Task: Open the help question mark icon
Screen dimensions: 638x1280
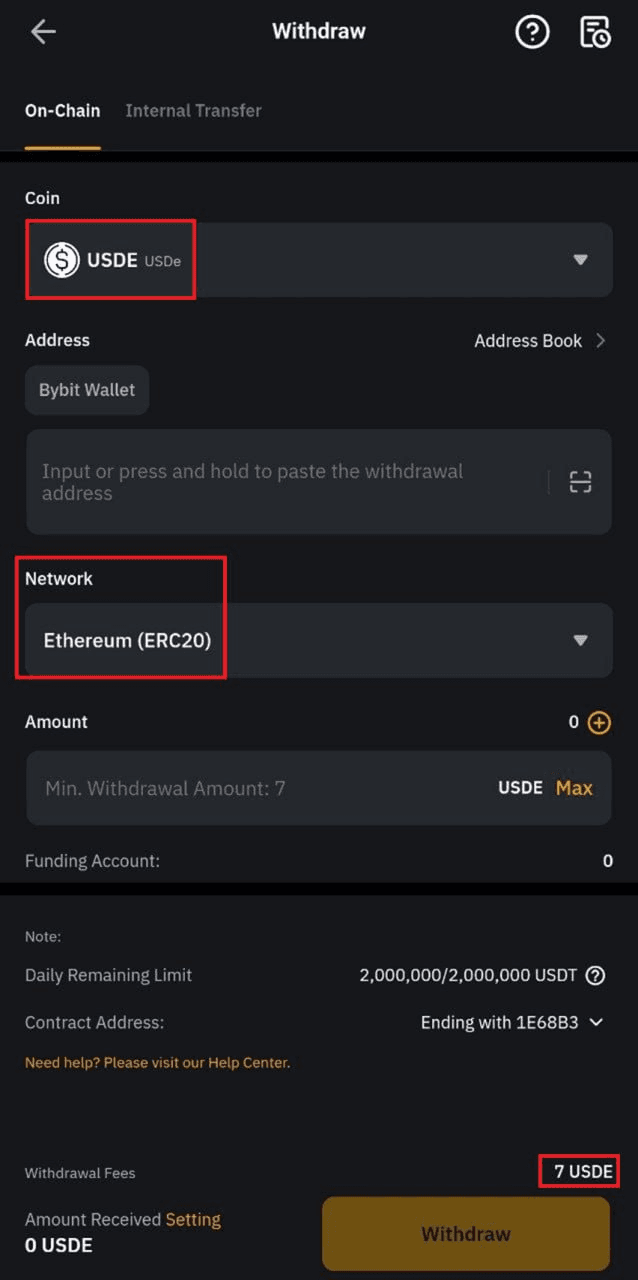Action: tap(532, 32)
